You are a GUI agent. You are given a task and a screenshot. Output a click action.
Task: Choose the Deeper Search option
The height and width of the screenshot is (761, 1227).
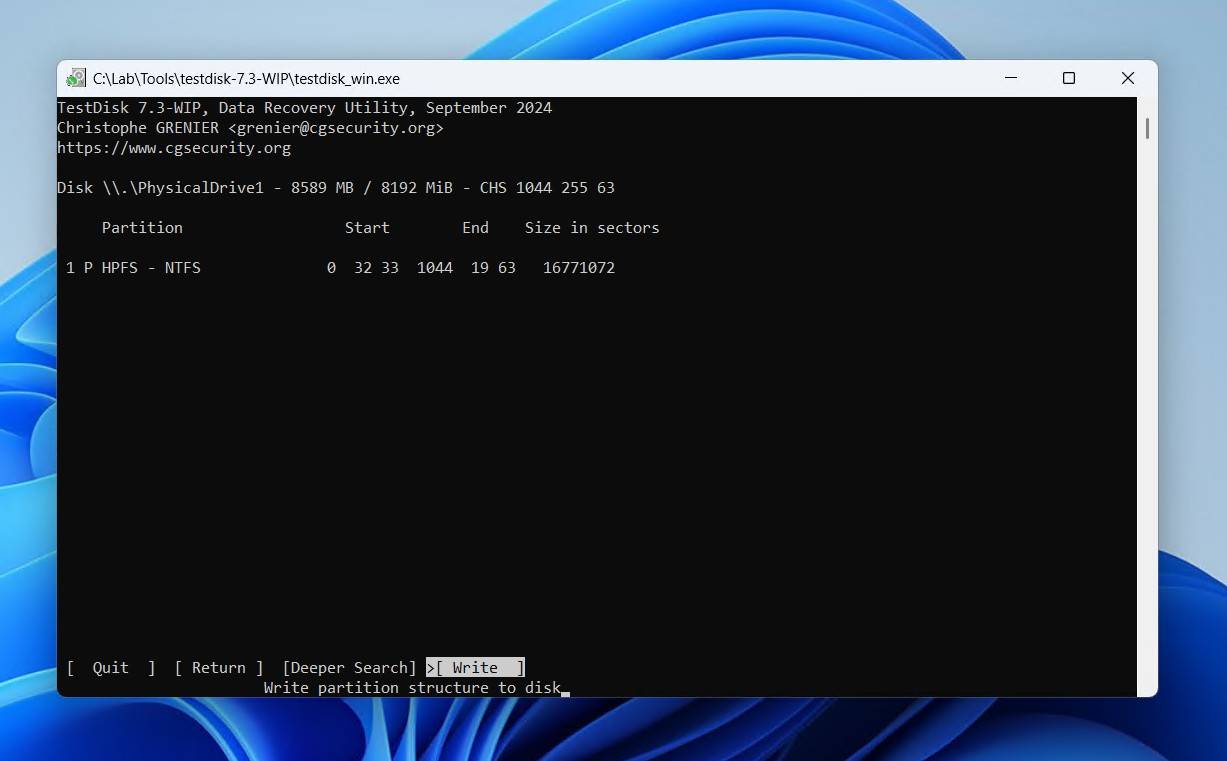[x=349, y=668]
